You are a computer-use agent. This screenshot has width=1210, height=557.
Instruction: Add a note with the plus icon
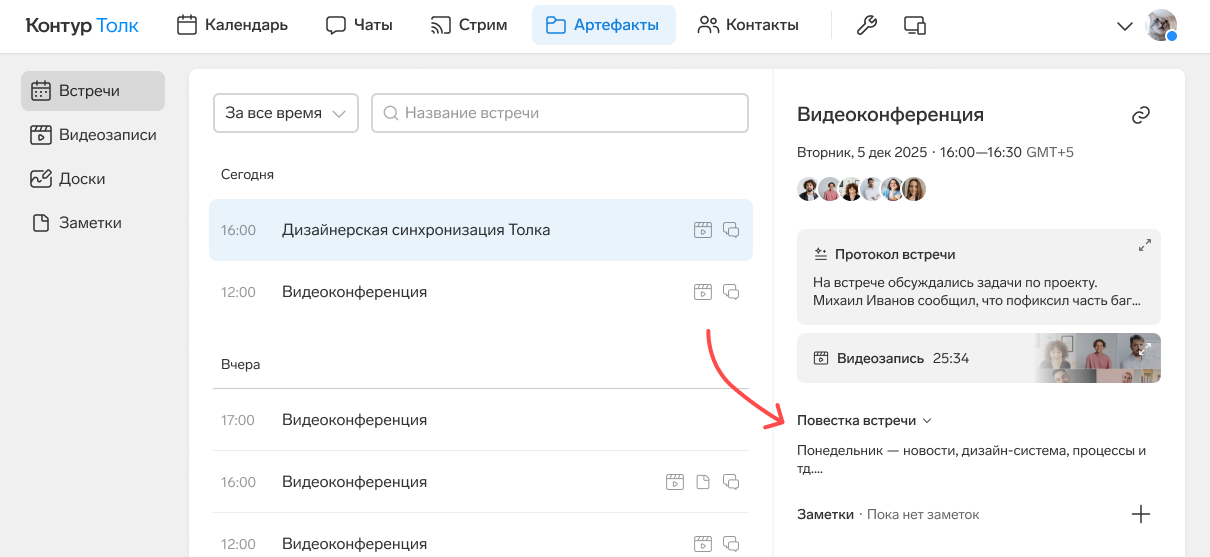click(x=1140, y=514)
